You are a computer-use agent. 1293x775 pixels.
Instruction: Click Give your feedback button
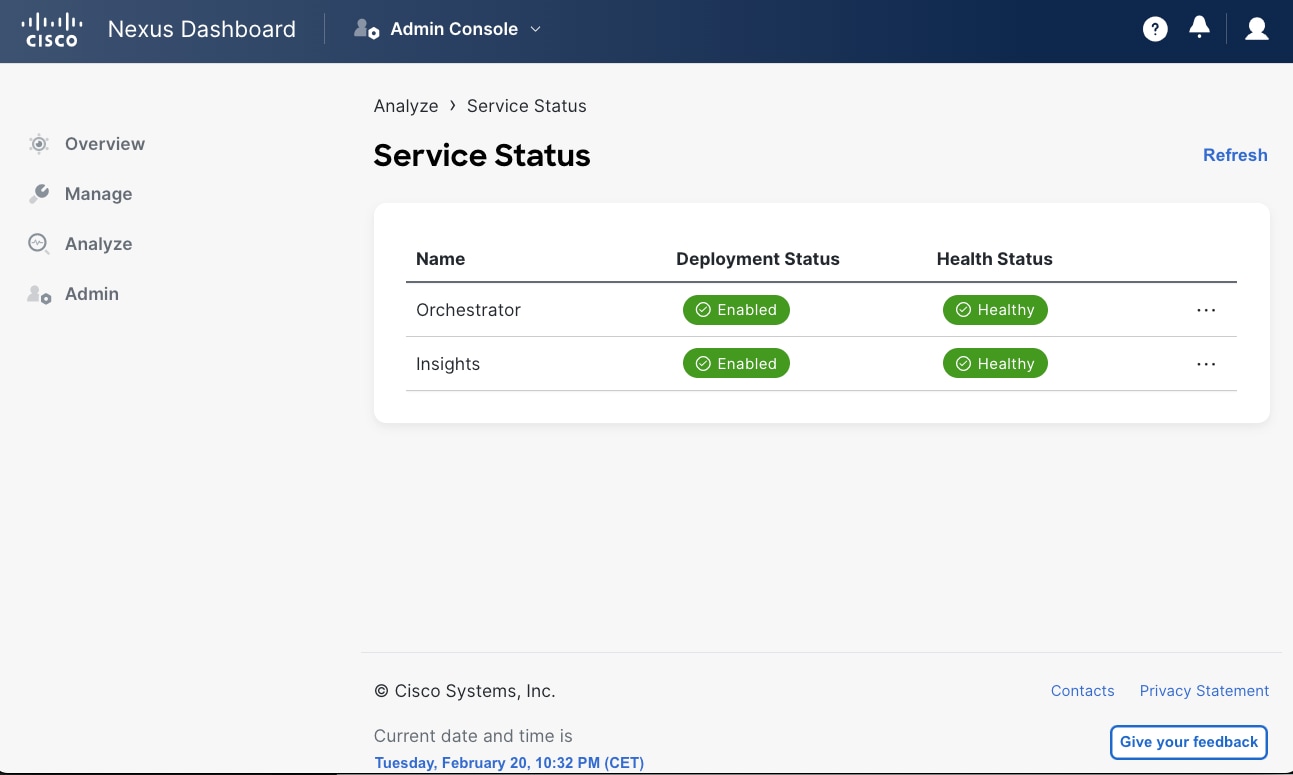1189,742
